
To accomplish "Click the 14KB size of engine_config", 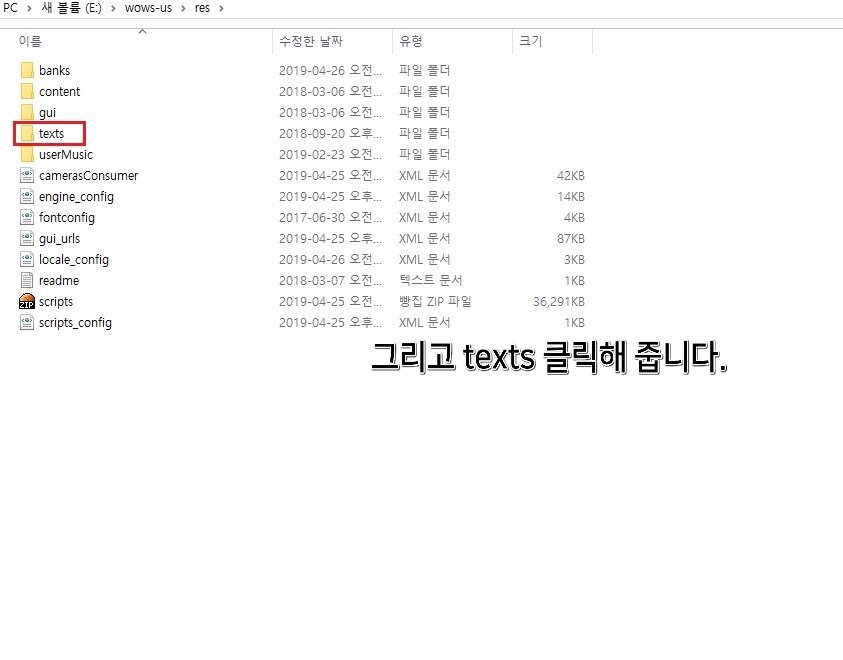I will pyautogui.click(x=571, y=197).
